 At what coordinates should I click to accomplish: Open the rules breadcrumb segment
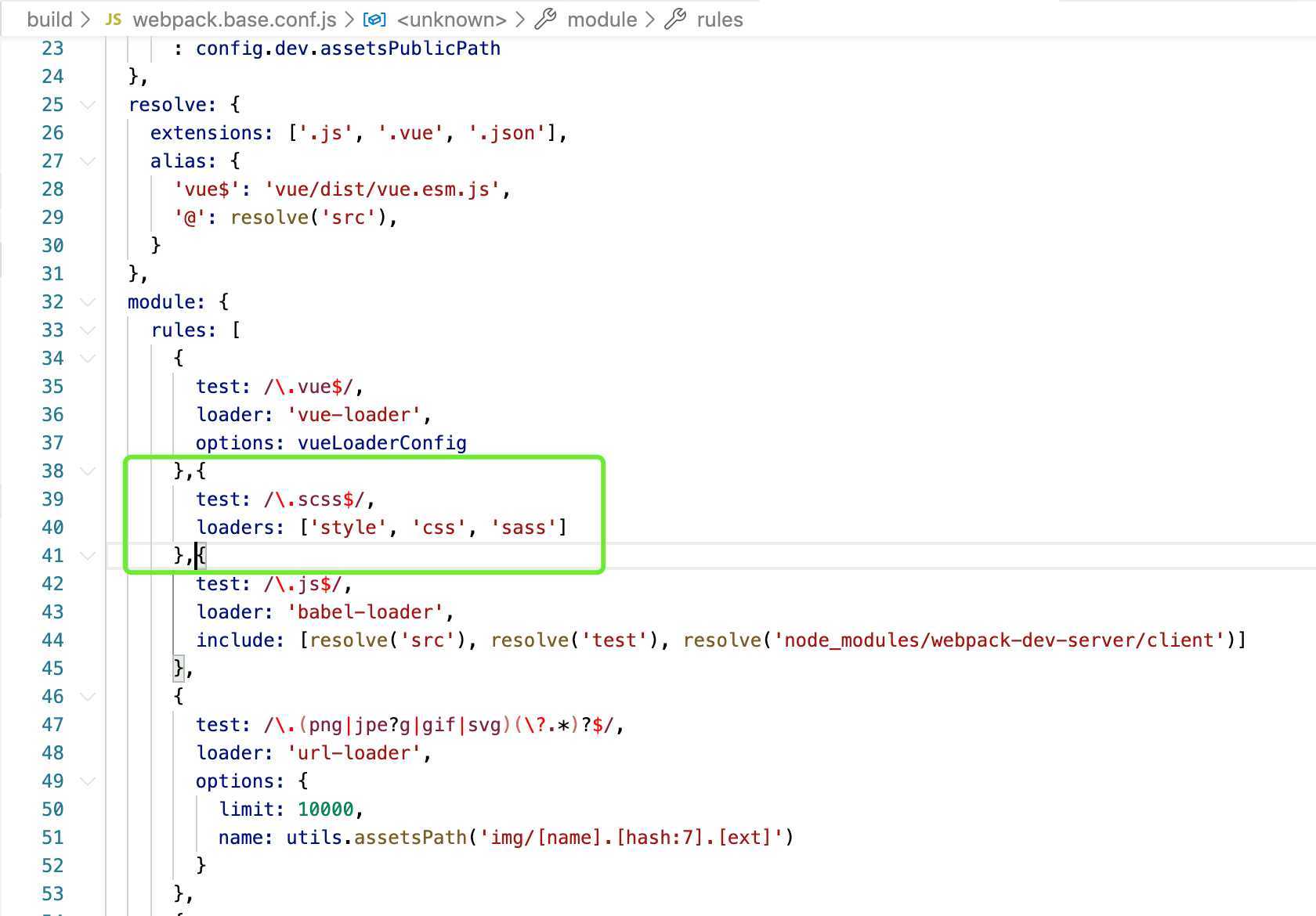point(720,20)
